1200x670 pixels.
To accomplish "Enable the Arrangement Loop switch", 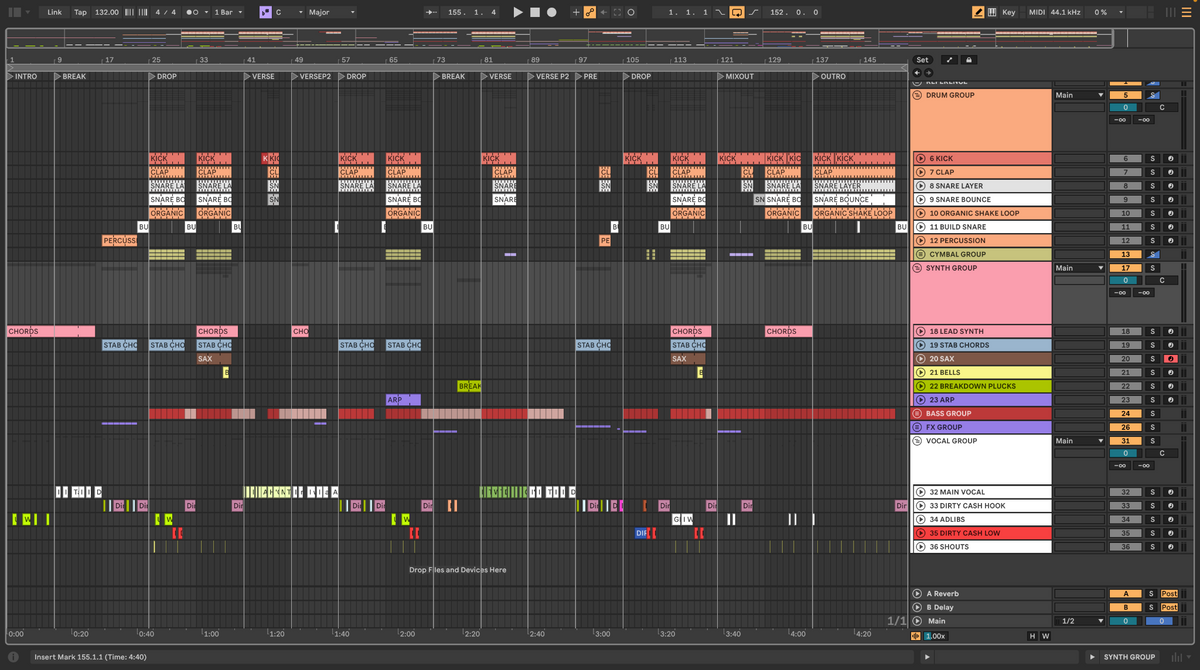I will [737, 12].
